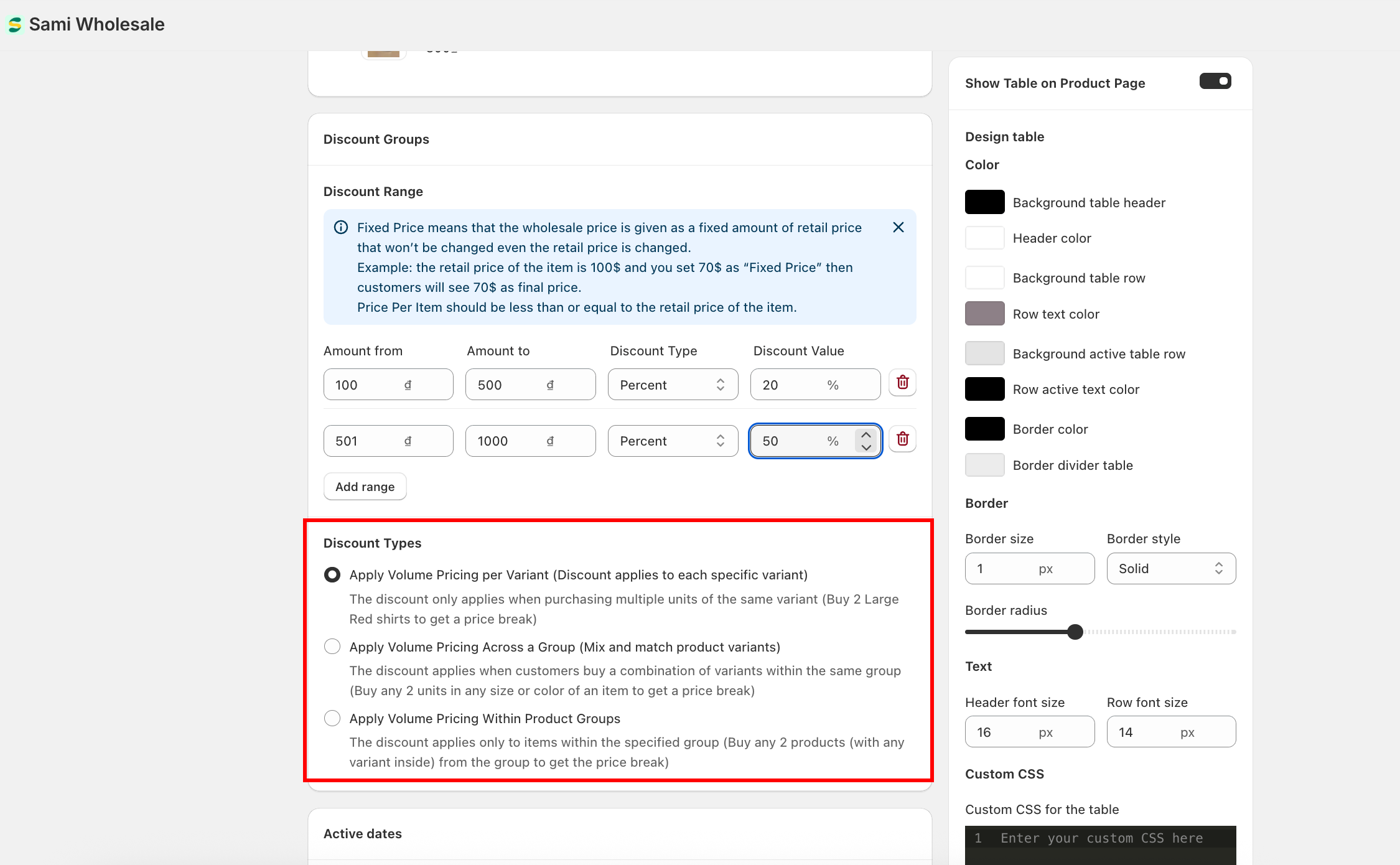Click the Custom CSS code editor area
The height and width of the screenshot is (865, 1400).
point(1100,845)
